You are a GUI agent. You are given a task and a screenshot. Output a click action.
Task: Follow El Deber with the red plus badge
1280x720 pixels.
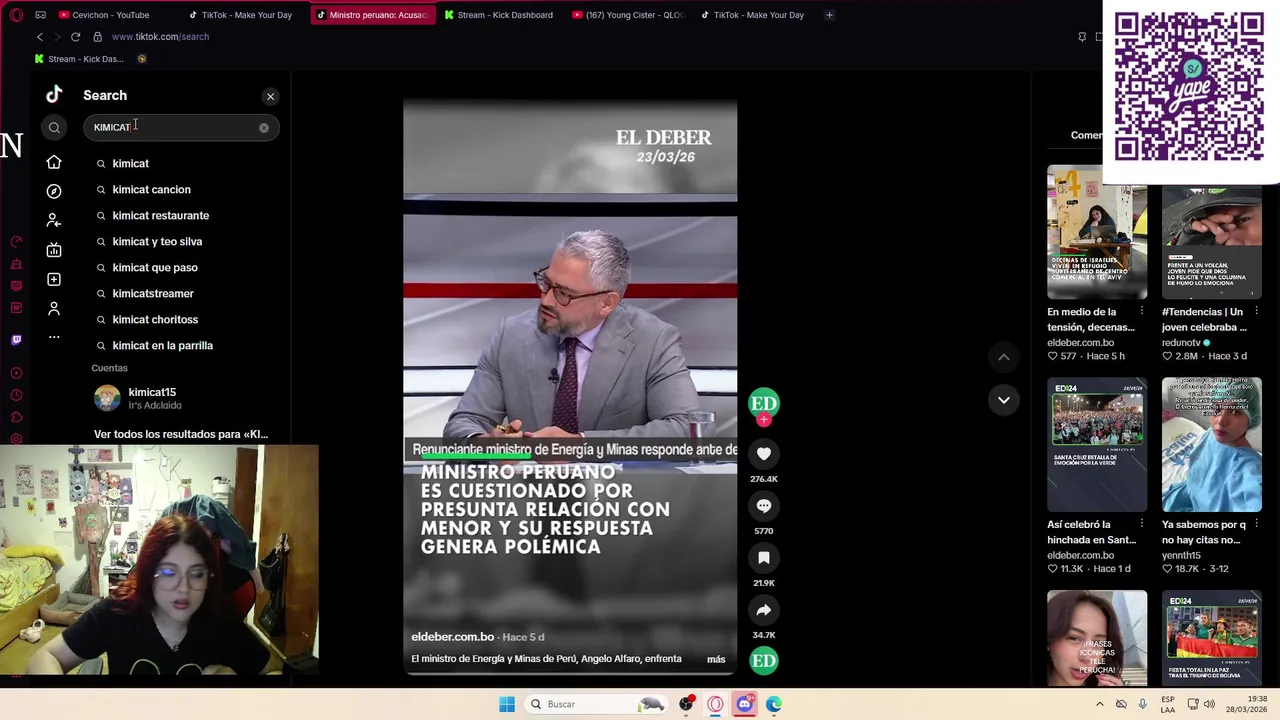[x=764, y=421]
